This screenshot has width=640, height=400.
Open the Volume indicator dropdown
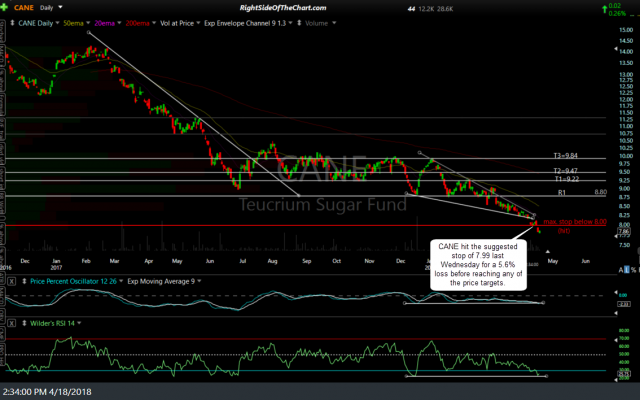334,23
